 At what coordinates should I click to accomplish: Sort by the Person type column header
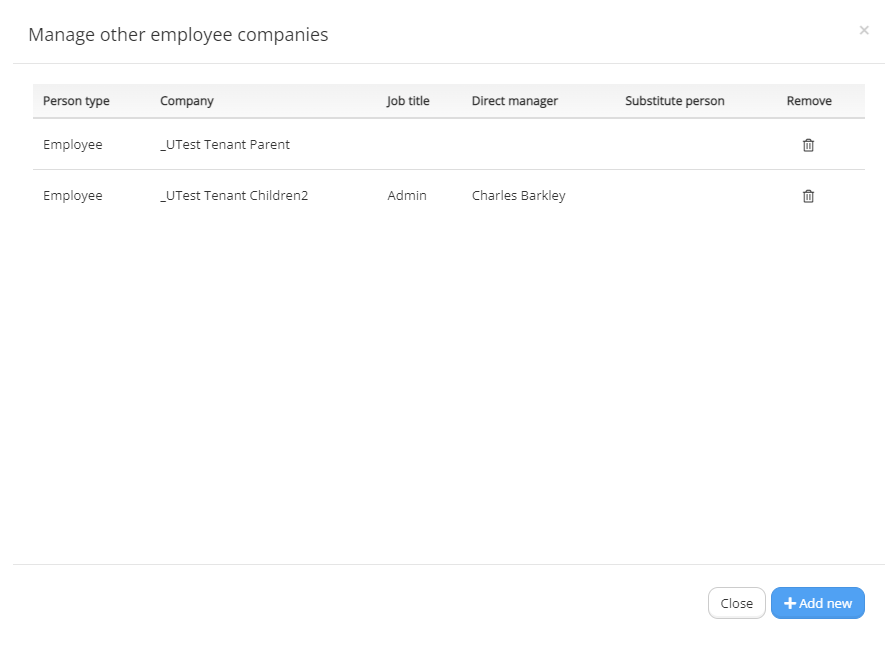click(77, 101)
